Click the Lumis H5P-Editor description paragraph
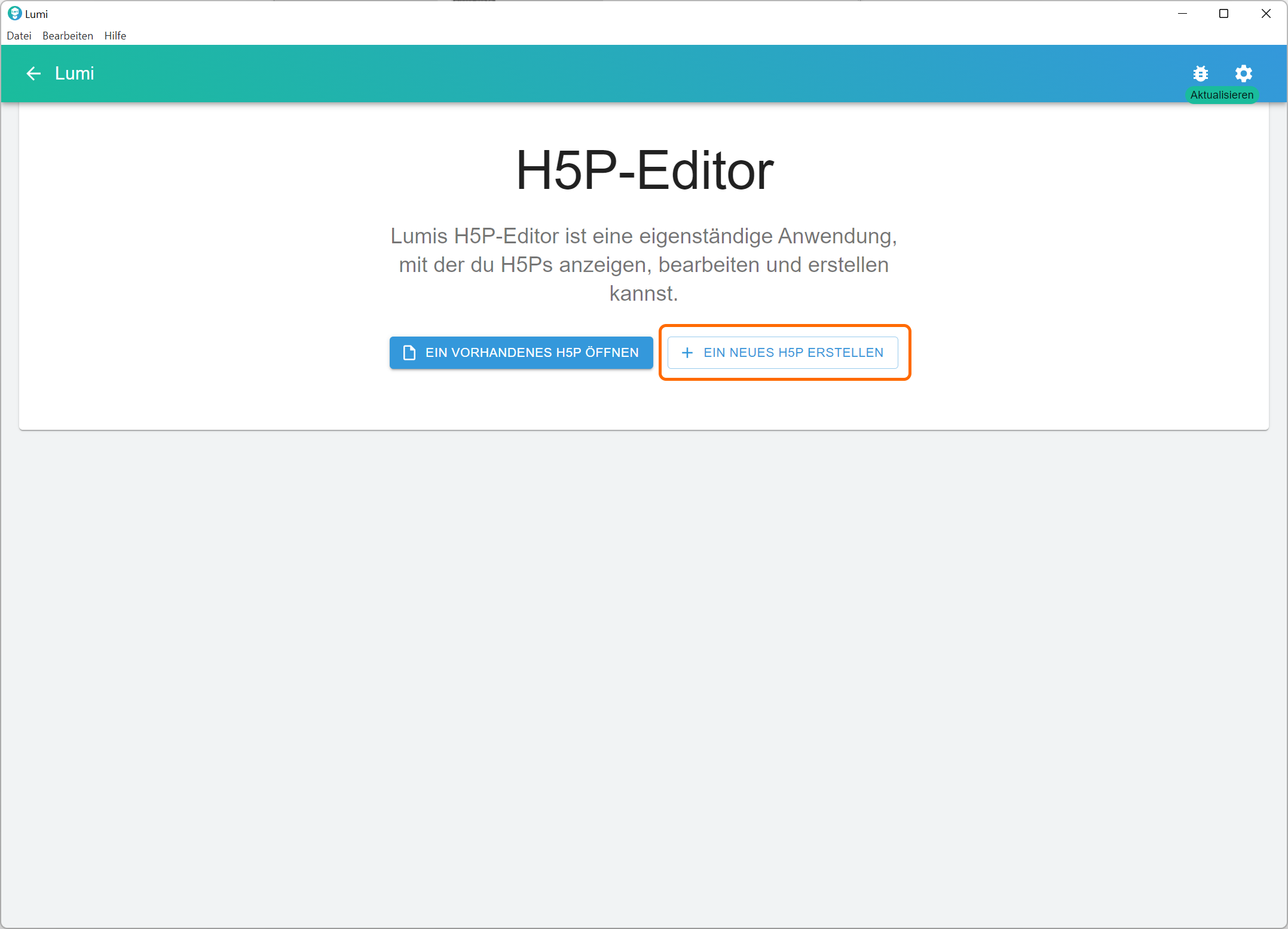The image size is (1288, 929). coord(644,265)
